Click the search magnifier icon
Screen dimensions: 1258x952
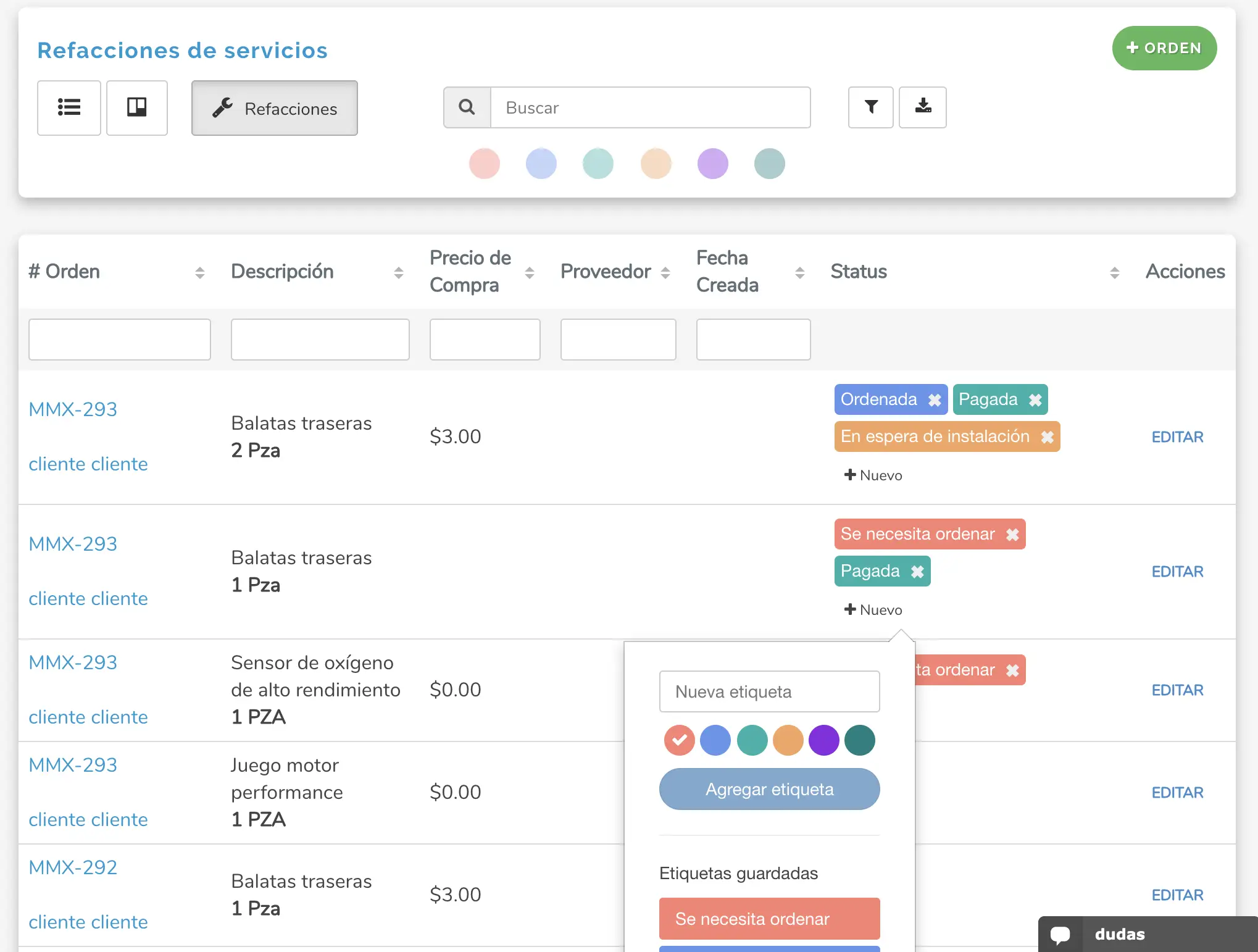point(467,107)
